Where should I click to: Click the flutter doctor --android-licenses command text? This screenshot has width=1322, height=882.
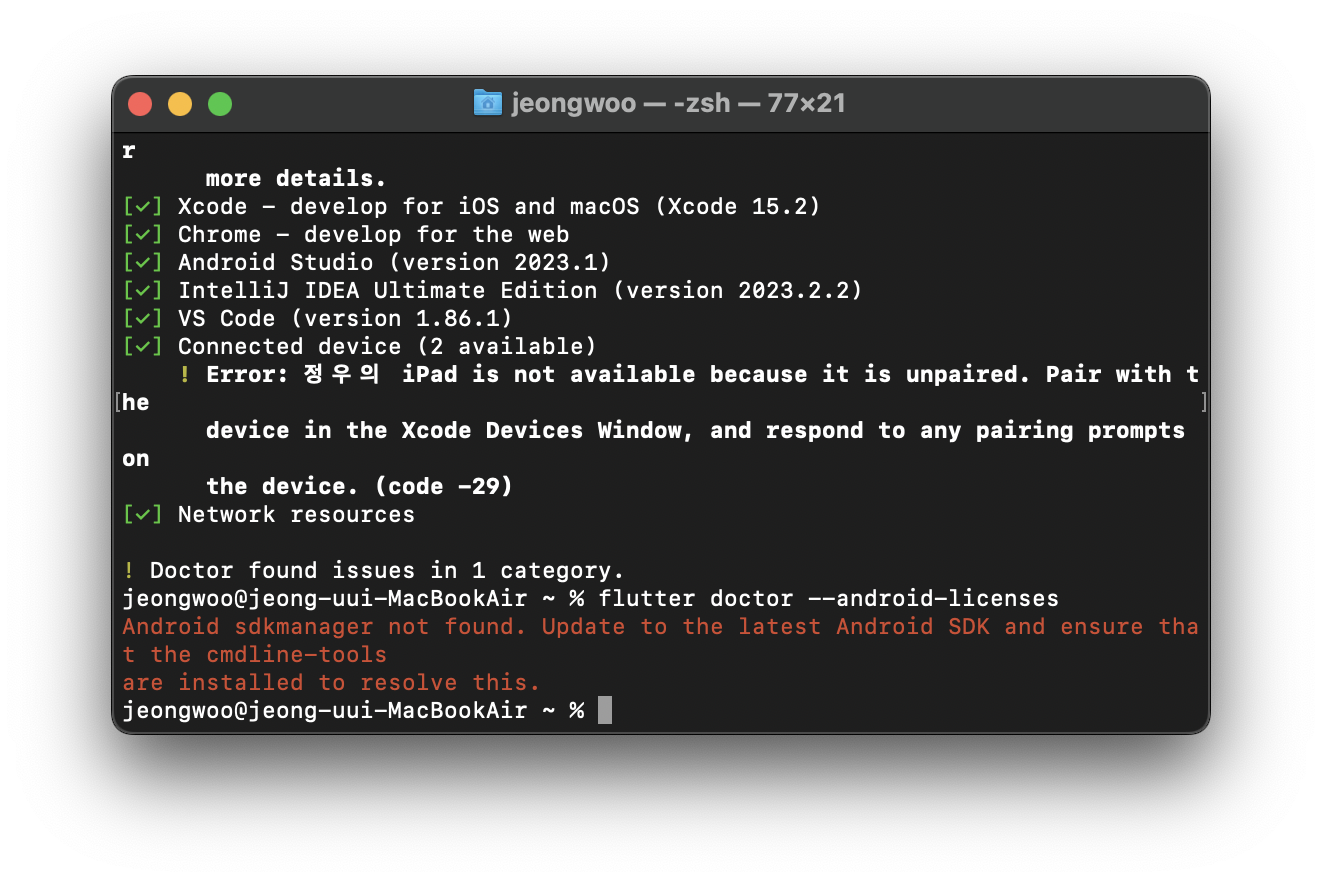(x=829, y=599)
